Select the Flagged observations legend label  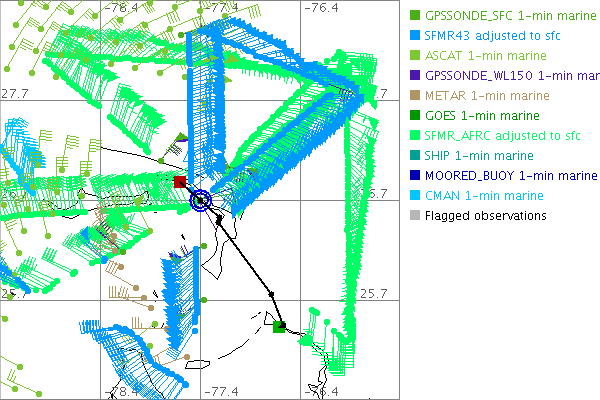pos(486,216)
